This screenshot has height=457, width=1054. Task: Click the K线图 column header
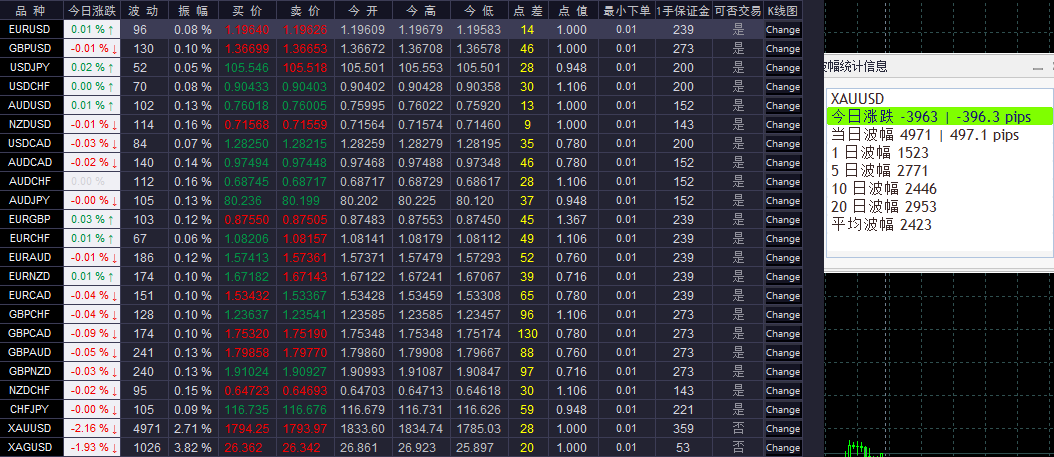click(783, 10)
